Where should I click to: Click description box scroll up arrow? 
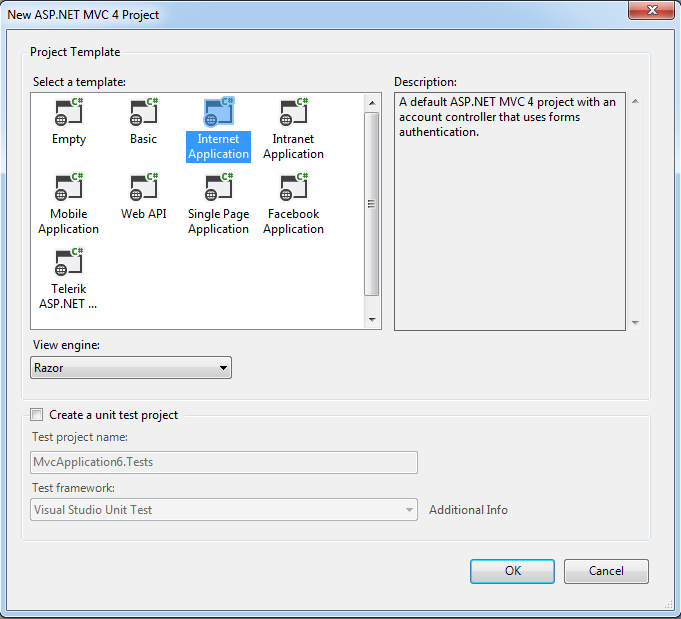[635, 101]
